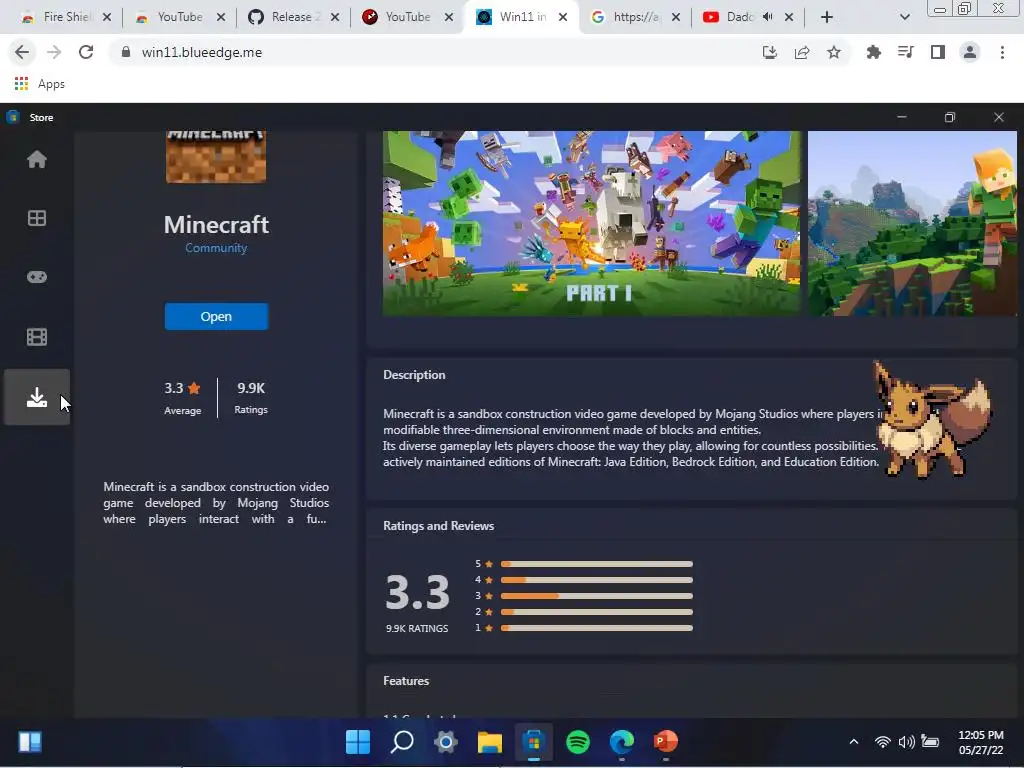Open the widgets icon in the taskbar
This screenshot has height=768, width=1024.
click(x=30, y=742)
